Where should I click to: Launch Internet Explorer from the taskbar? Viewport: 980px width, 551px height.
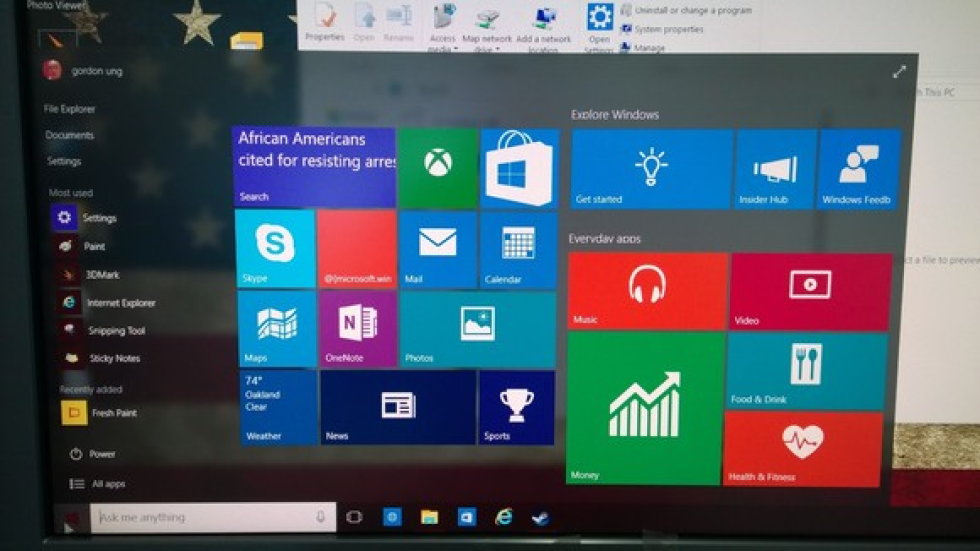pos(504,517)
